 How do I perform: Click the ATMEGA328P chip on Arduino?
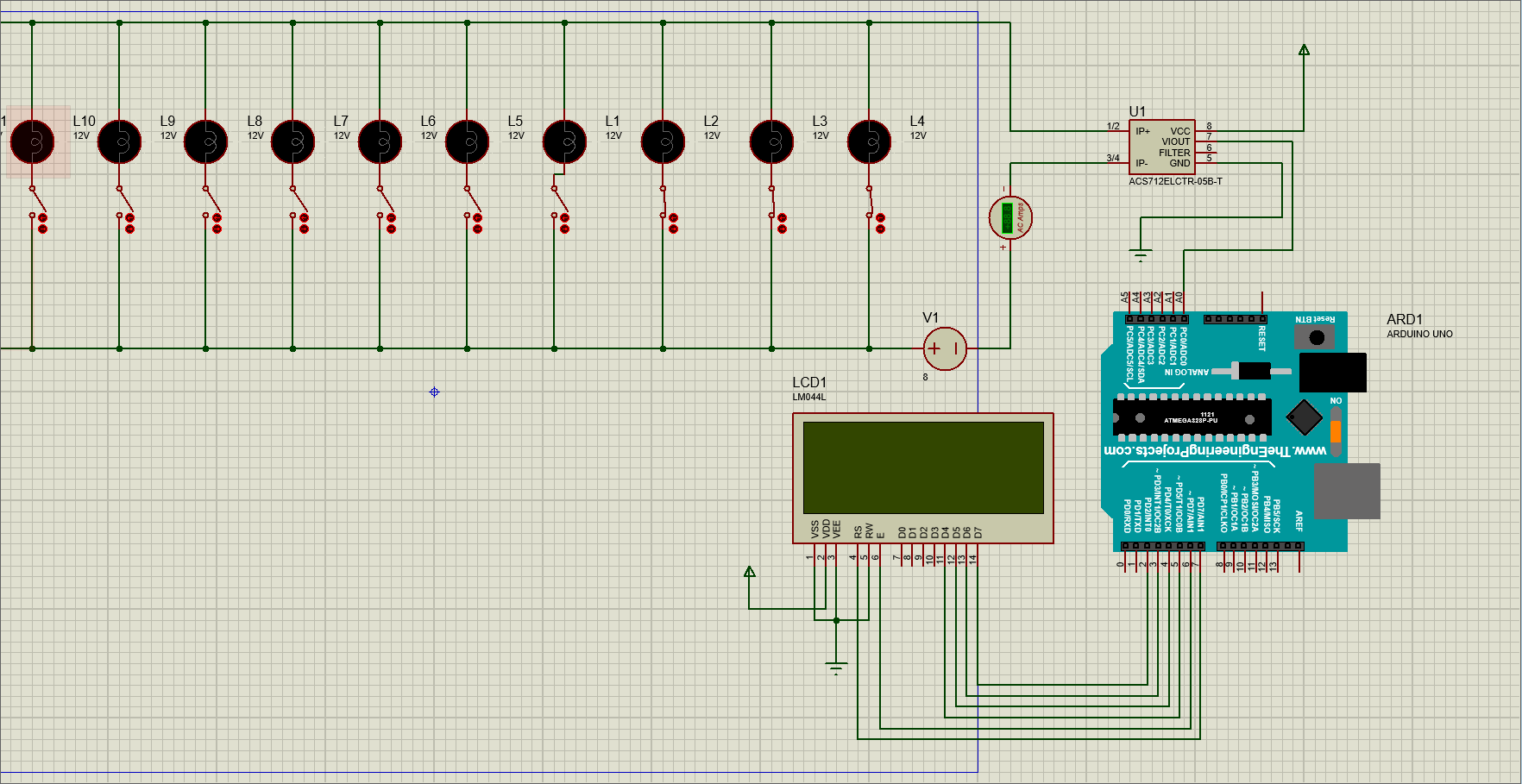[x=1192, y=418]
